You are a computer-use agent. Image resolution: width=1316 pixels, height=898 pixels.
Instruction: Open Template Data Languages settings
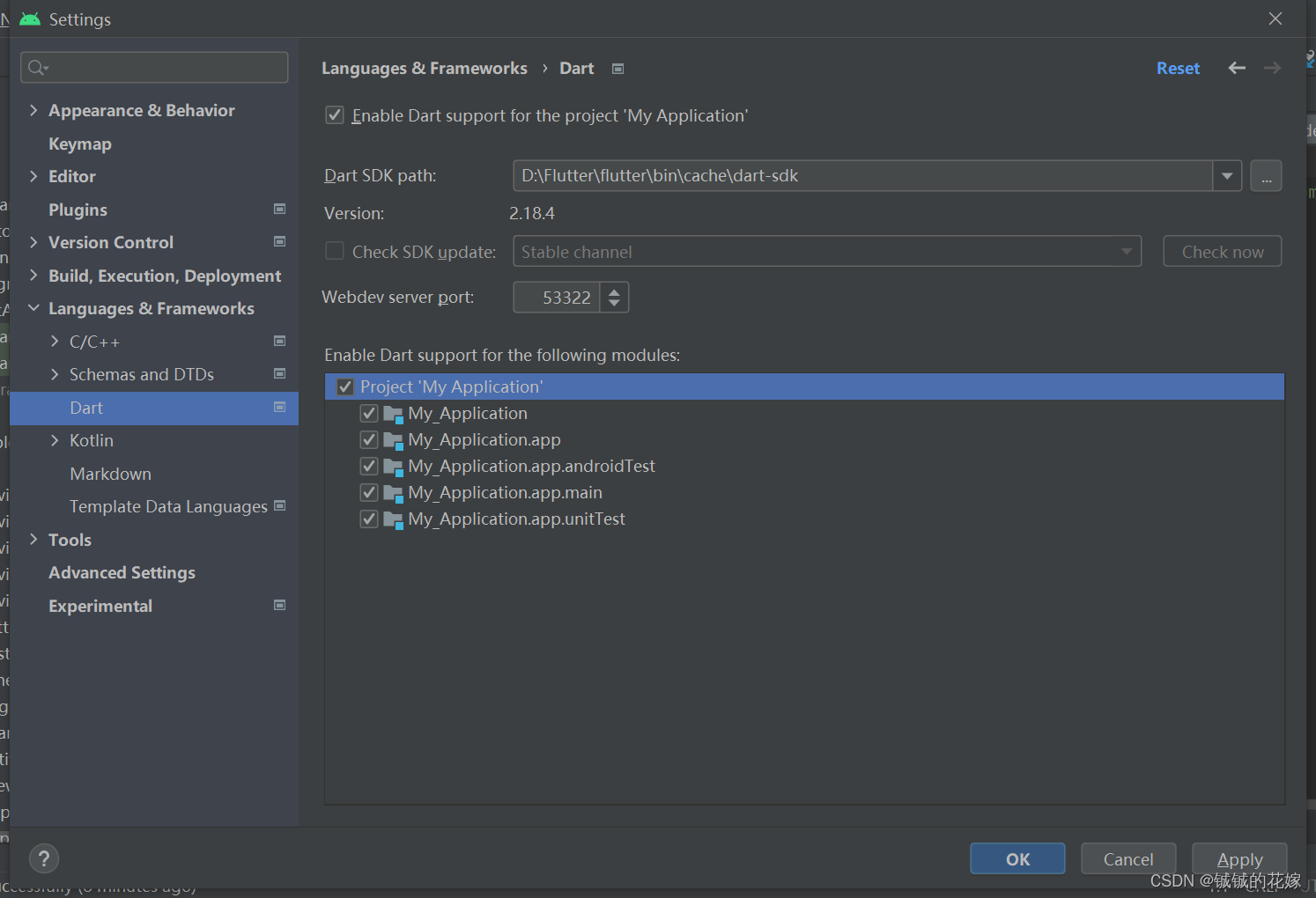click(x=168, y=506)
